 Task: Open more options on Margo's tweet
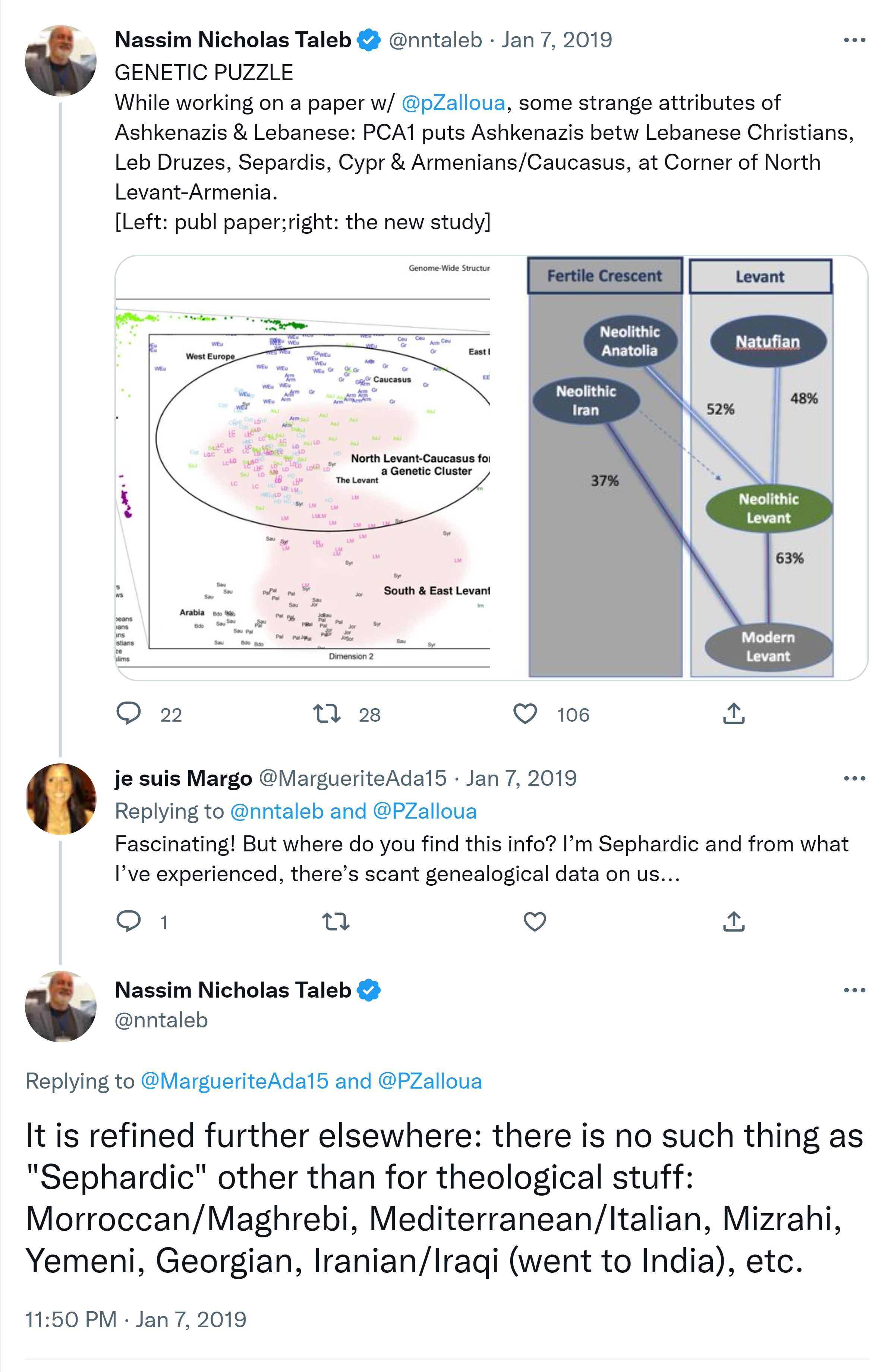pyautogui.click(x=854, y=779)
